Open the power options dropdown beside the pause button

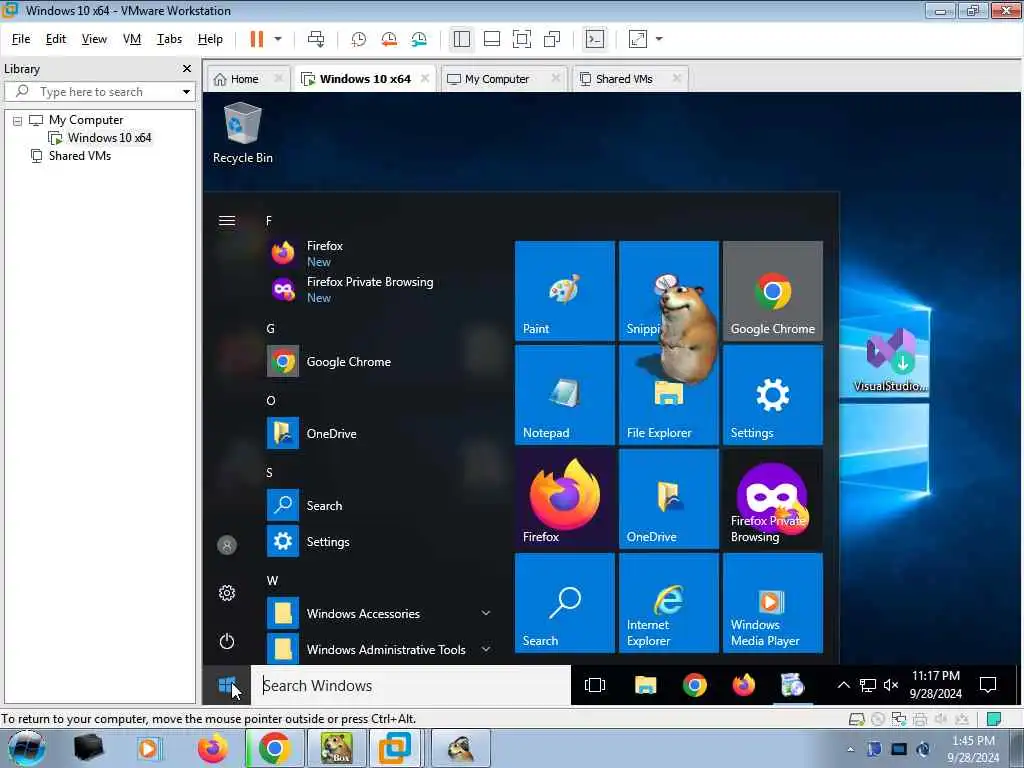click(278, 39)
